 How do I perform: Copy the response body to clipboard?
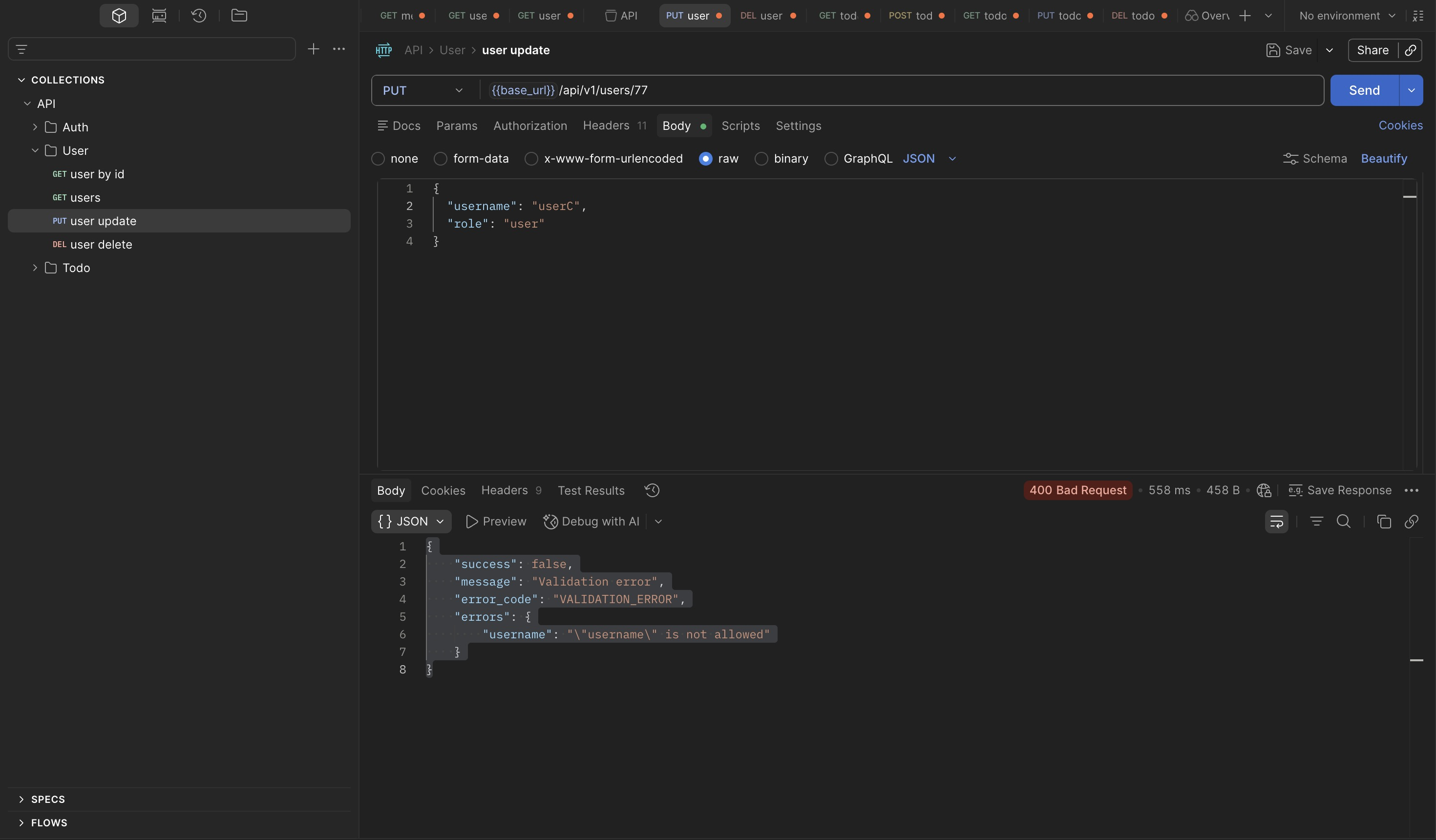click(1384, 522)
